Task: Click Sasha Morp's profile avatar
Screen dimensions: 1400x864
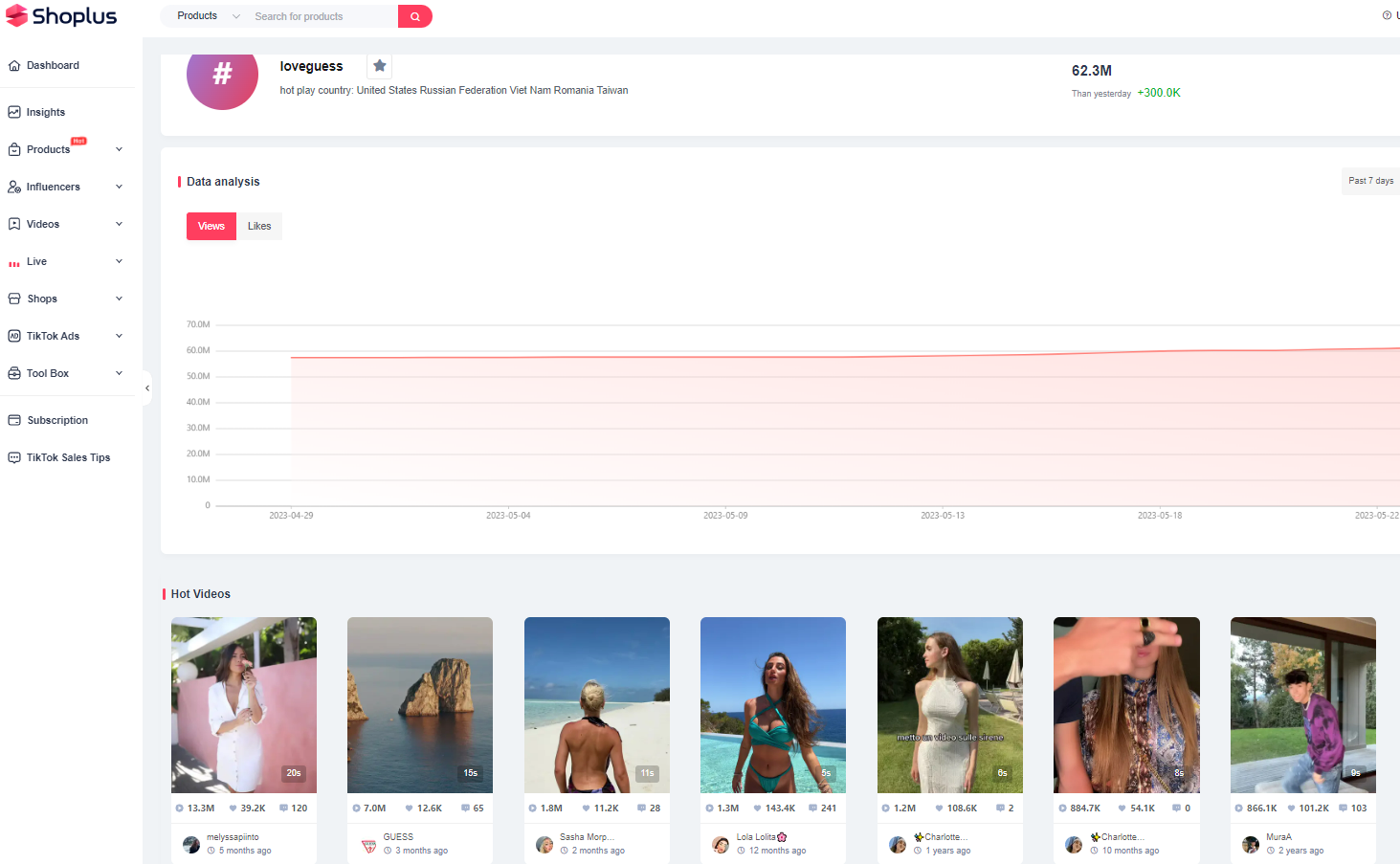Action: click(x=544, y=844)
